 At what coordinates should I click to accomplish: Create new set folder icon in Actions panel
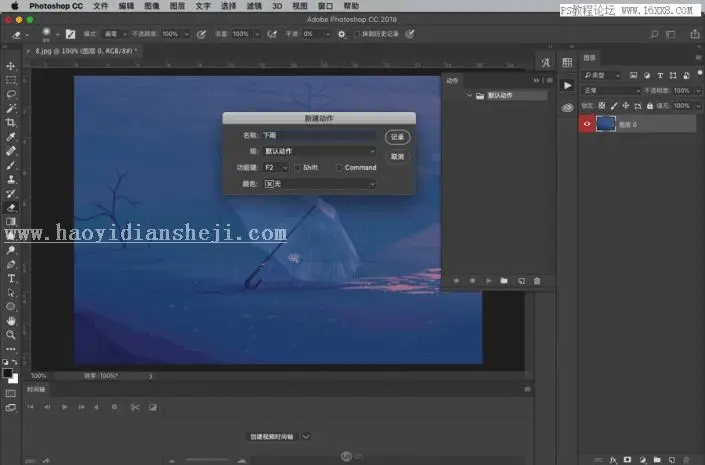point(504,281)
